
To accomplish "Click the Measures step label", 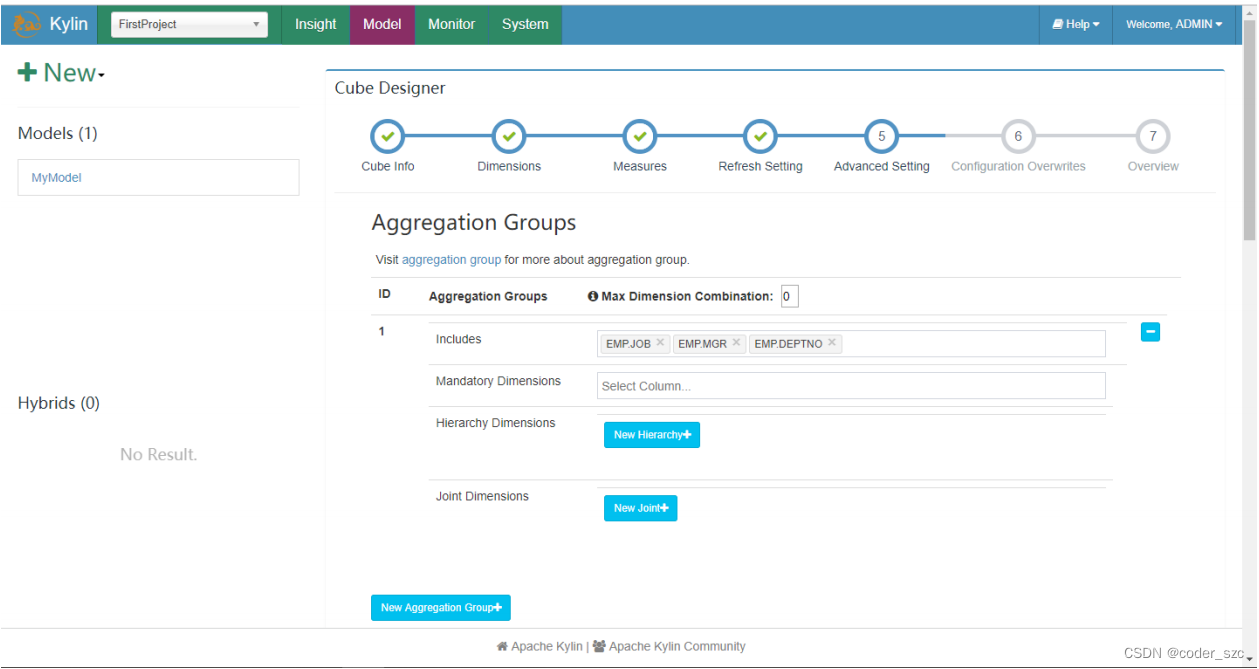I will point(640,166).
